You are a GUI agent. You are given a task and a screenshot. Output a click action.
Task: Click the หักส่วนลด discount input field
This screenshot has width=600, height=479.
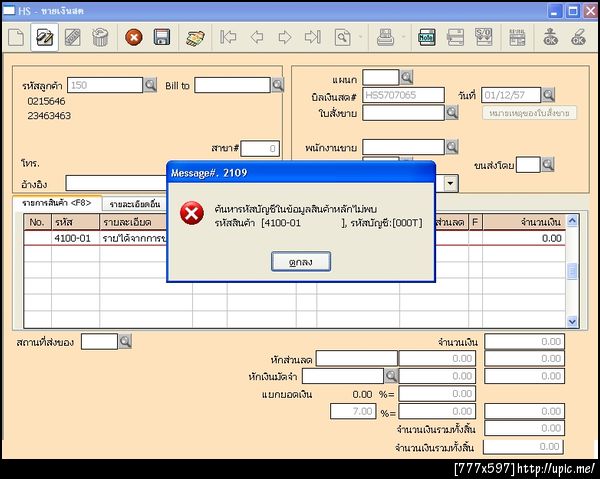pyautogui.click(x=356, y=359)
